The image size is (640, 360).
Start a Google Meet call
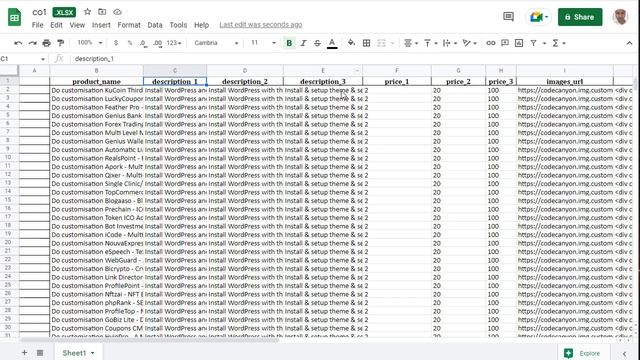coord(539,17)
